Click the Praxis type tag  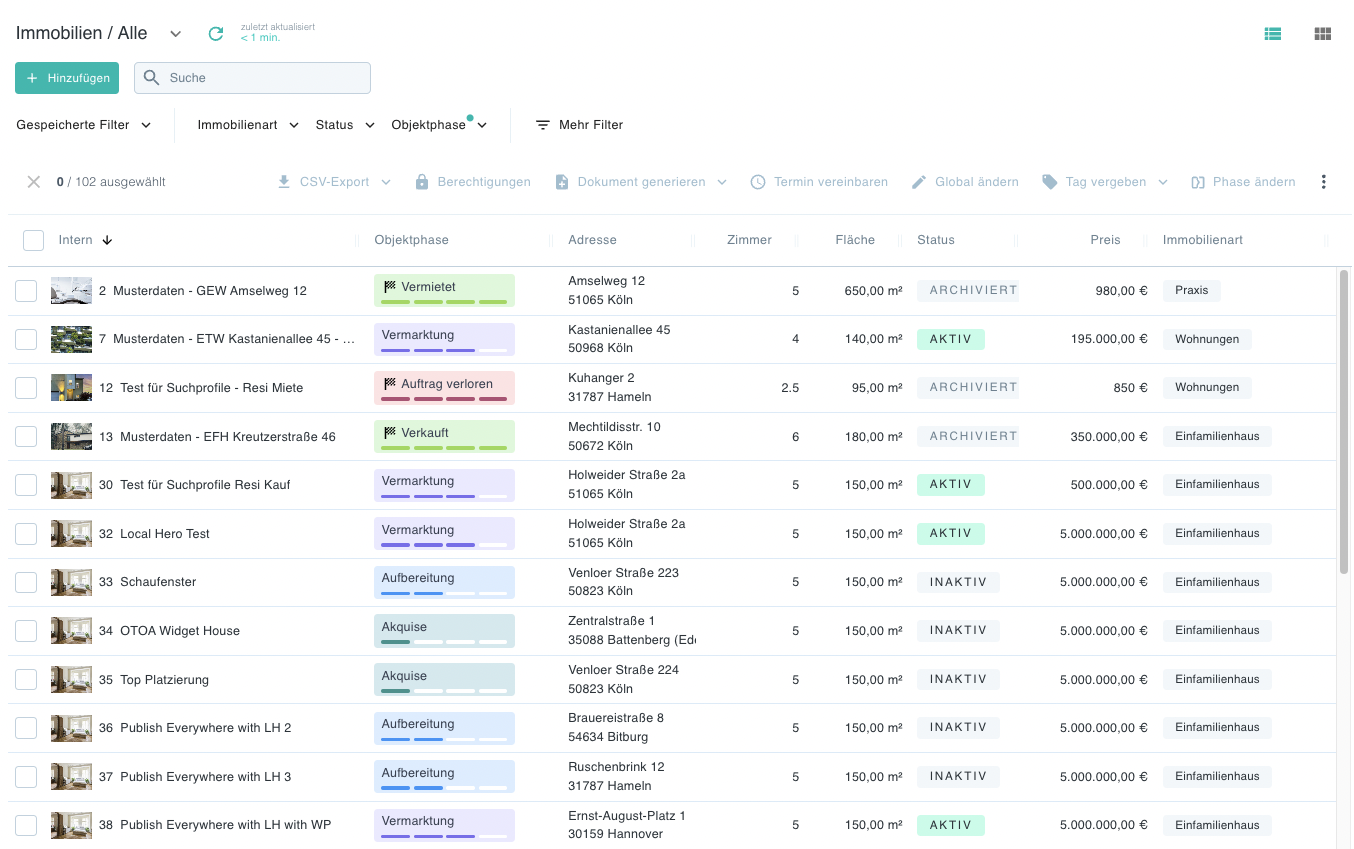coord(1192,291)
